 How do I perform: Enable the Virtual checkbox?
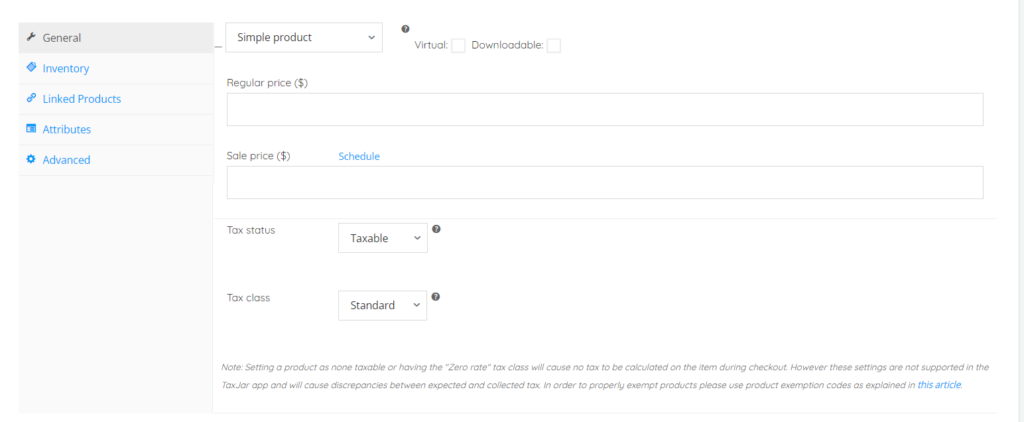(458, 46)
